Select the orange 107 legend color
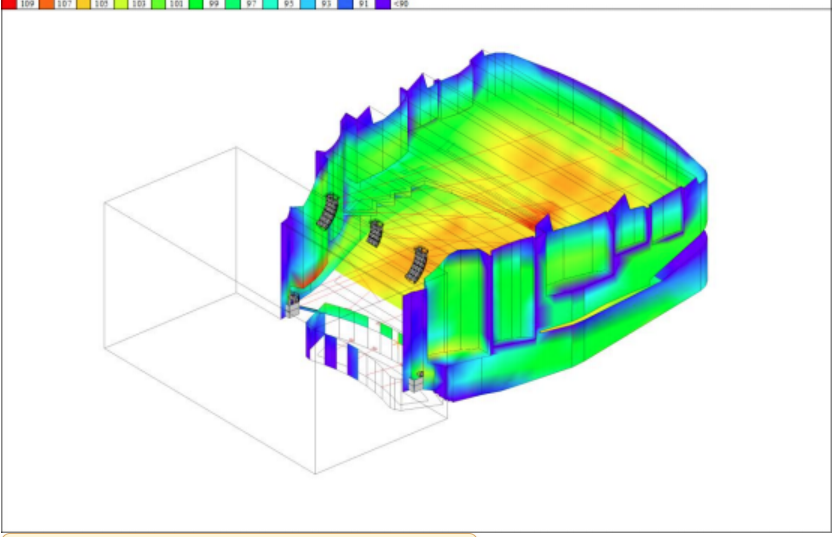 click(46, 4)
